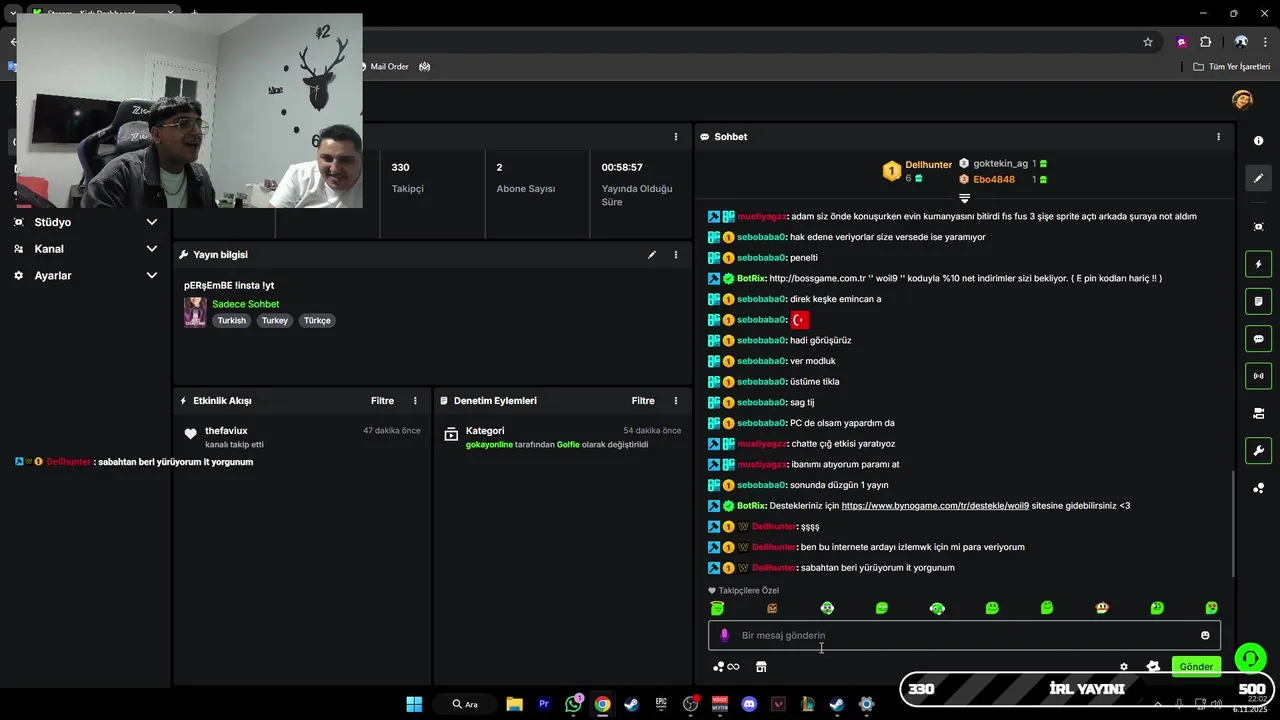Open Etkinlik Akışı three-dot menu
Image resolution: width=1280 pixels, height=720 pixels.
[416, 401]
